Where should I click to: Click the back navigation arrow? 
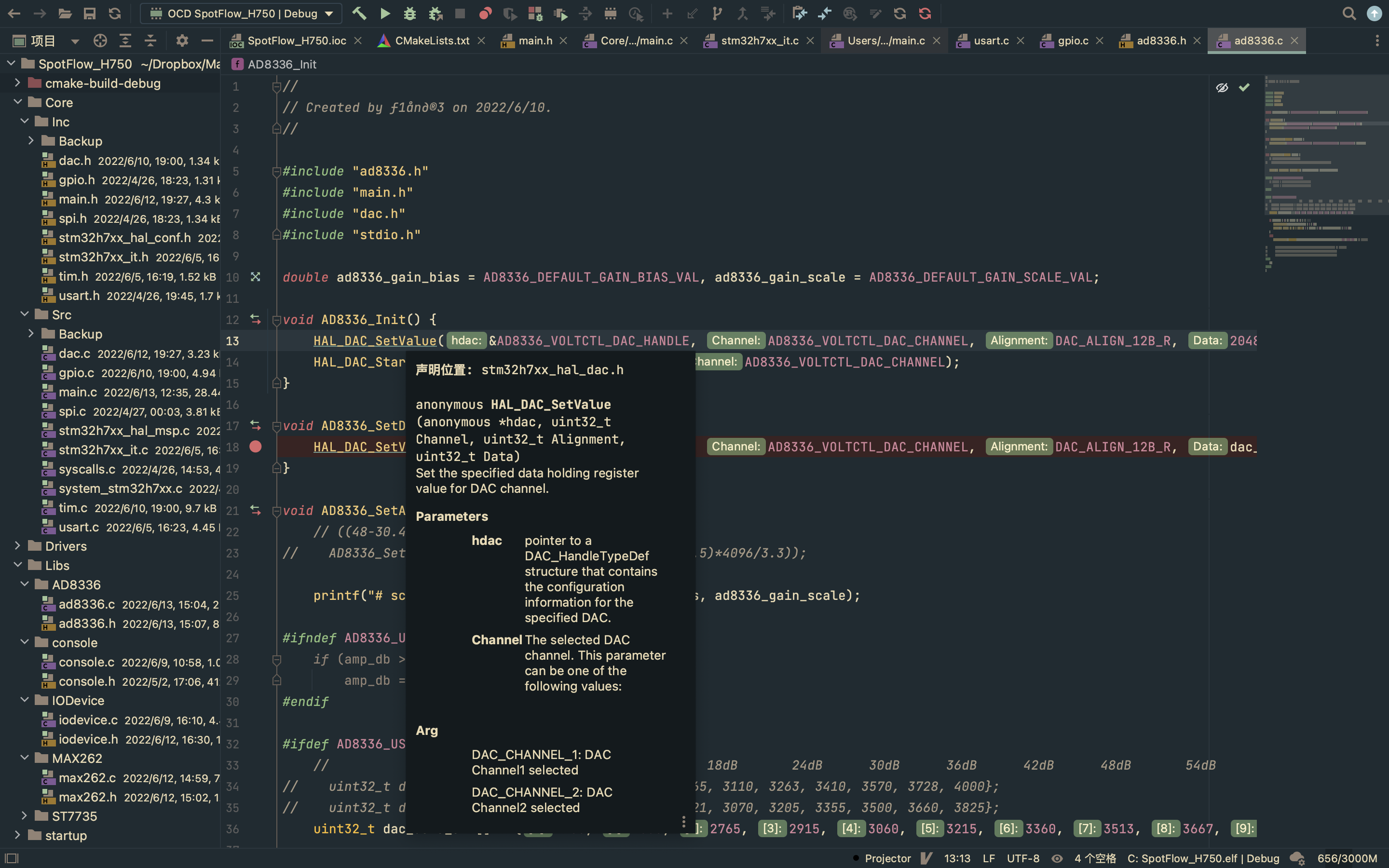coord(14,13)
